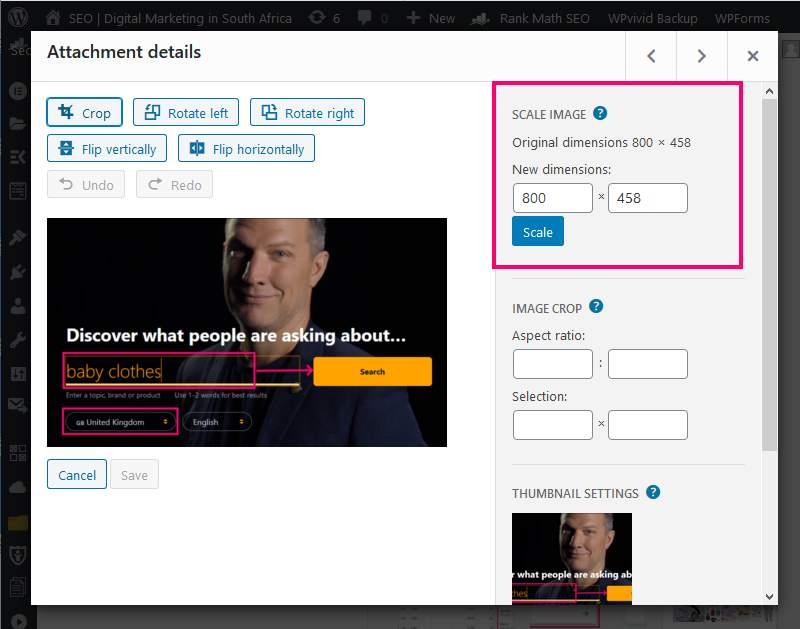The image size is (800, 629).
Task: Open the WordPress logo menu
Action: pyautogui.click(x=18, y=17)
